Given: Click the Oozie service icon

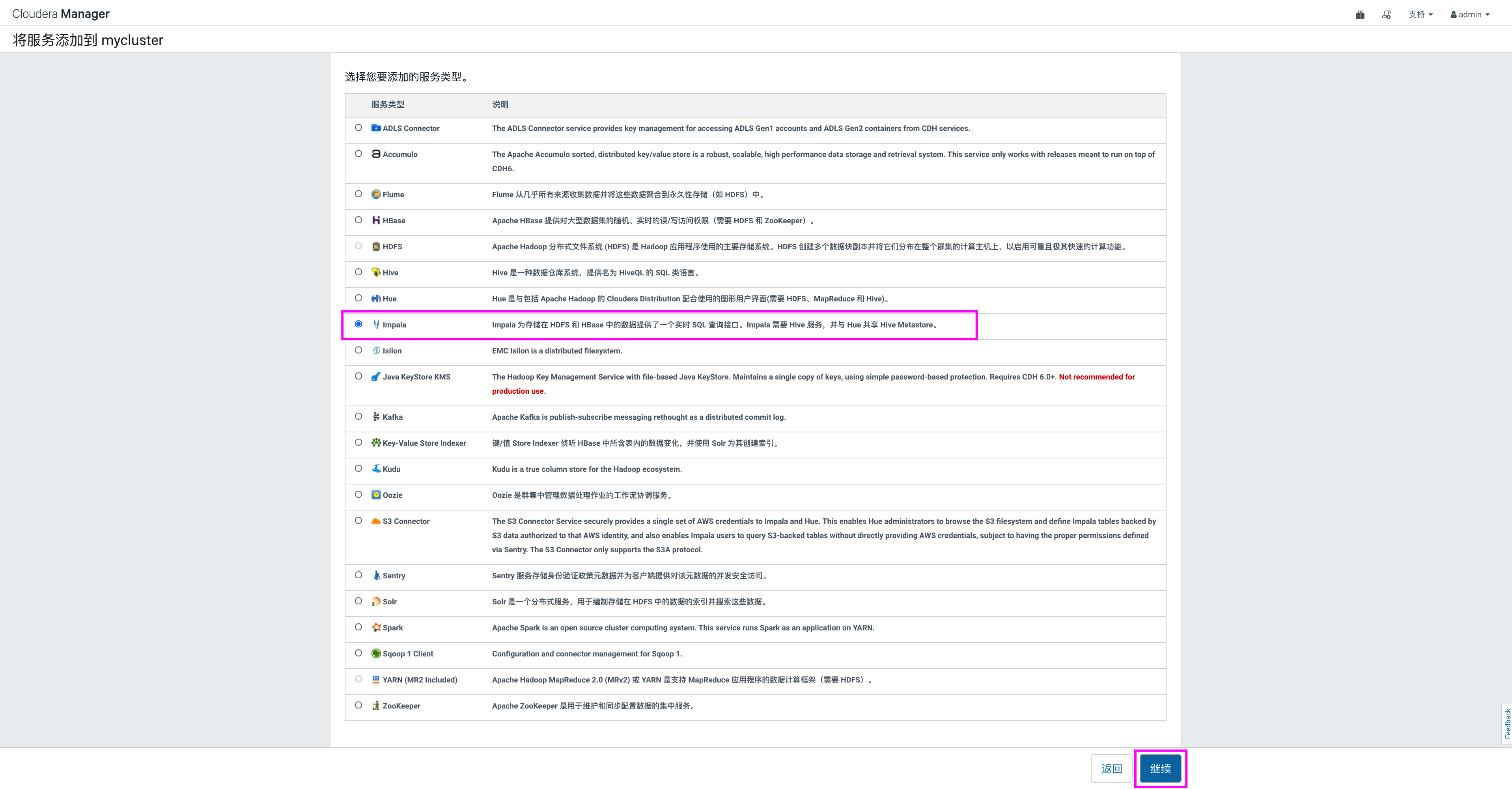Looking at the screenshot, I should pyautogui.click(x=376, y=495).
